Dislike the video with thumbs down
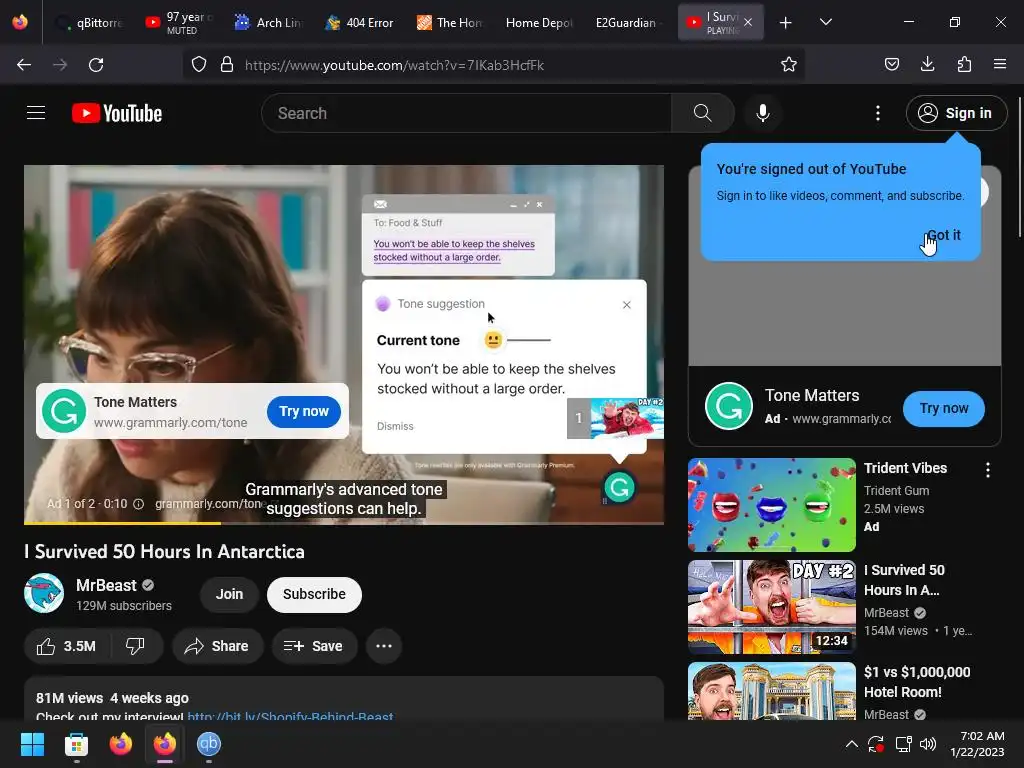Image resolution: width=1024 pixels, height=768 pixels. (x=136, y=646)
